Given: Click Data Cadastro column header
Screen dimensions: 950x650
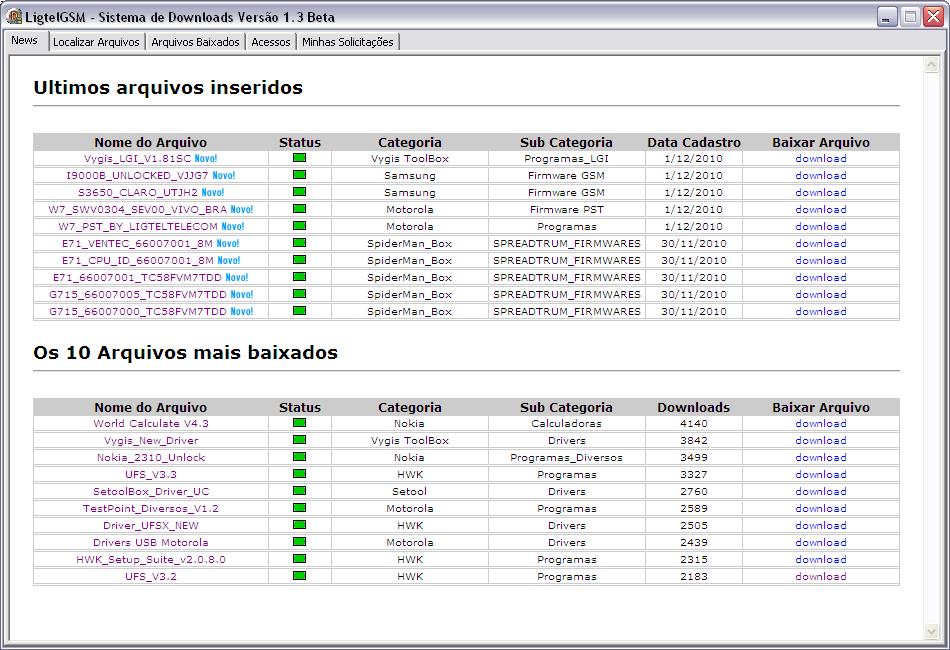Looking at the screenshot, I should pyautogui.click(x=694, y=142).
